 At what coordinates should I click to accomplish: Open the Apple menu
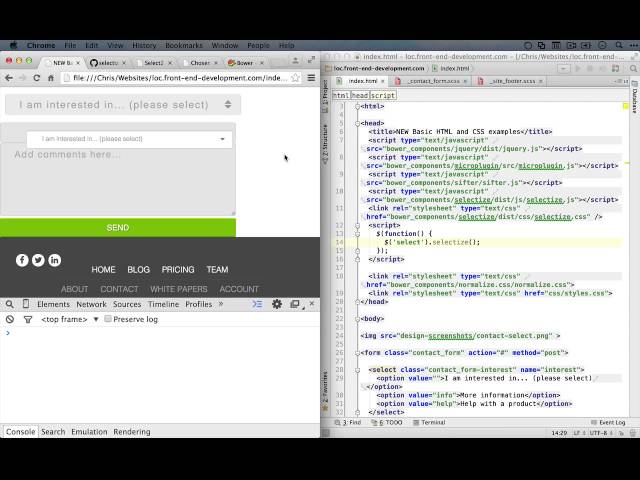(x=13, y=45)
